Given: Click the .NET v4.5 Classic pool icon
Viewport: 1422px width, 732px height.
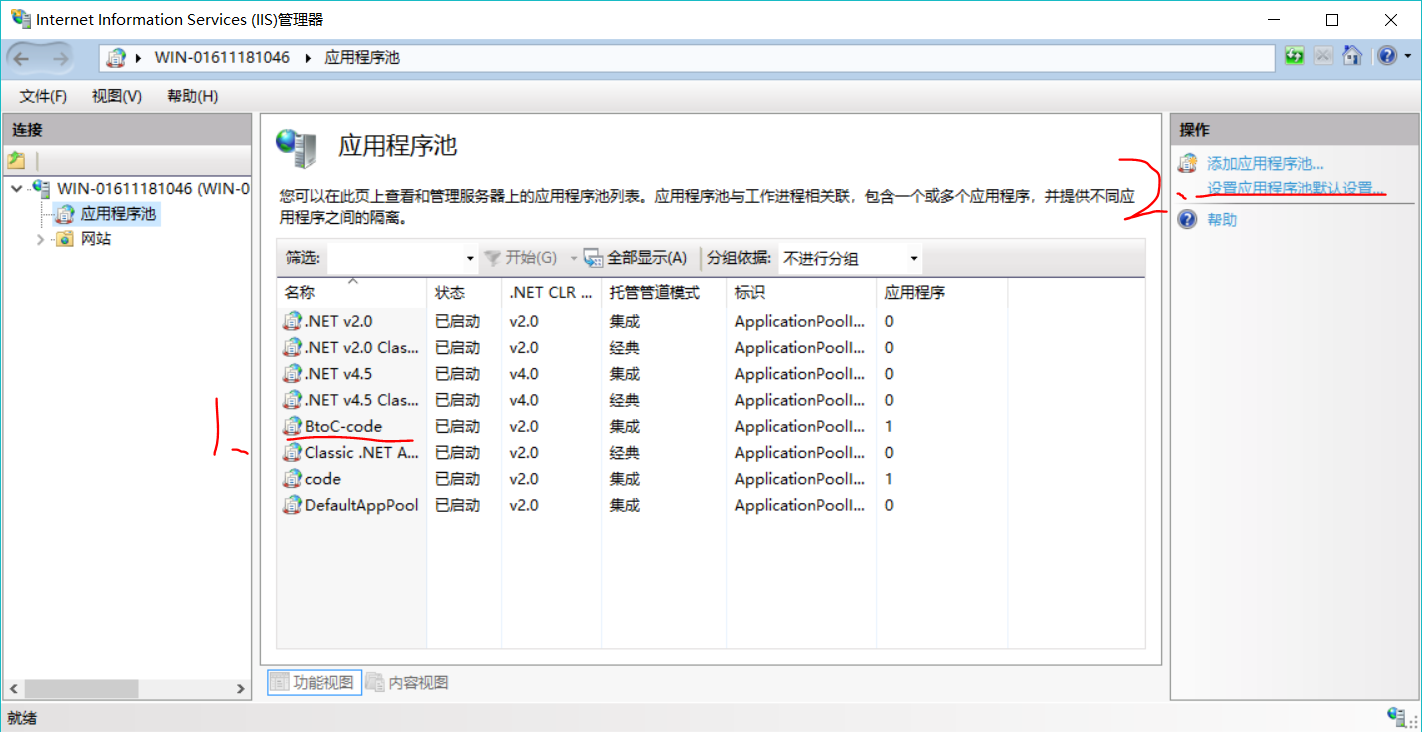Looking at the screenshot, I should (292, 399).
